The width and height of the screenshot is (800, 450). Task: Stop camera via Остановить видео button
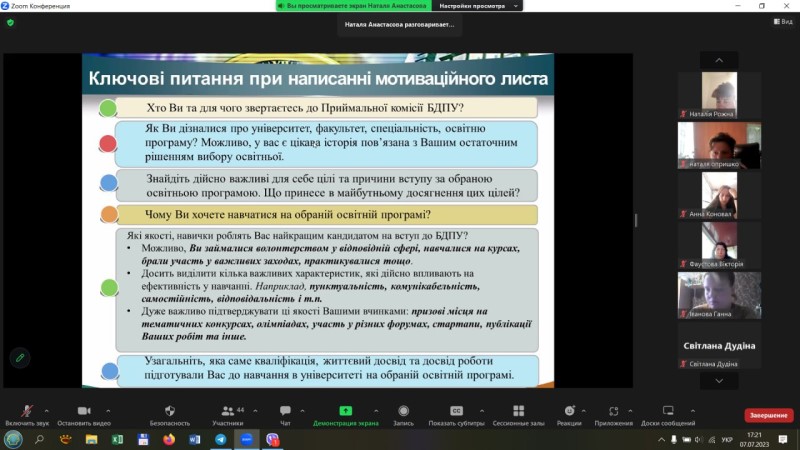[84, 415]
